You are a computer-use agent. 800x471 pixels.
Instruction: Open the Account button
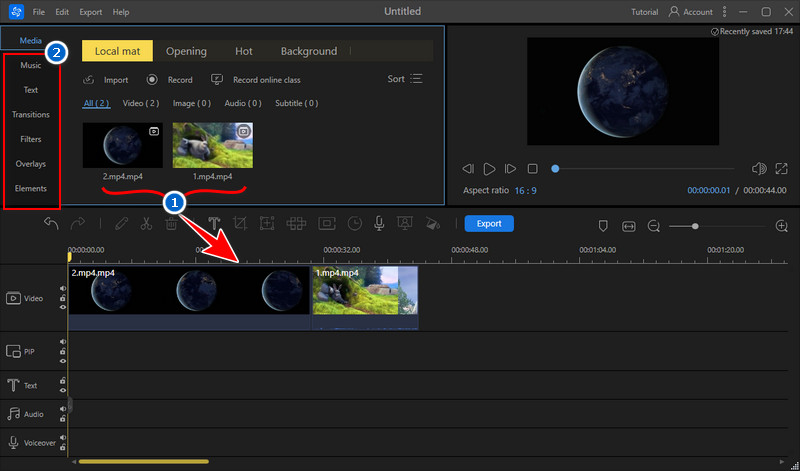pyautogui.click(x=691, y=12)
